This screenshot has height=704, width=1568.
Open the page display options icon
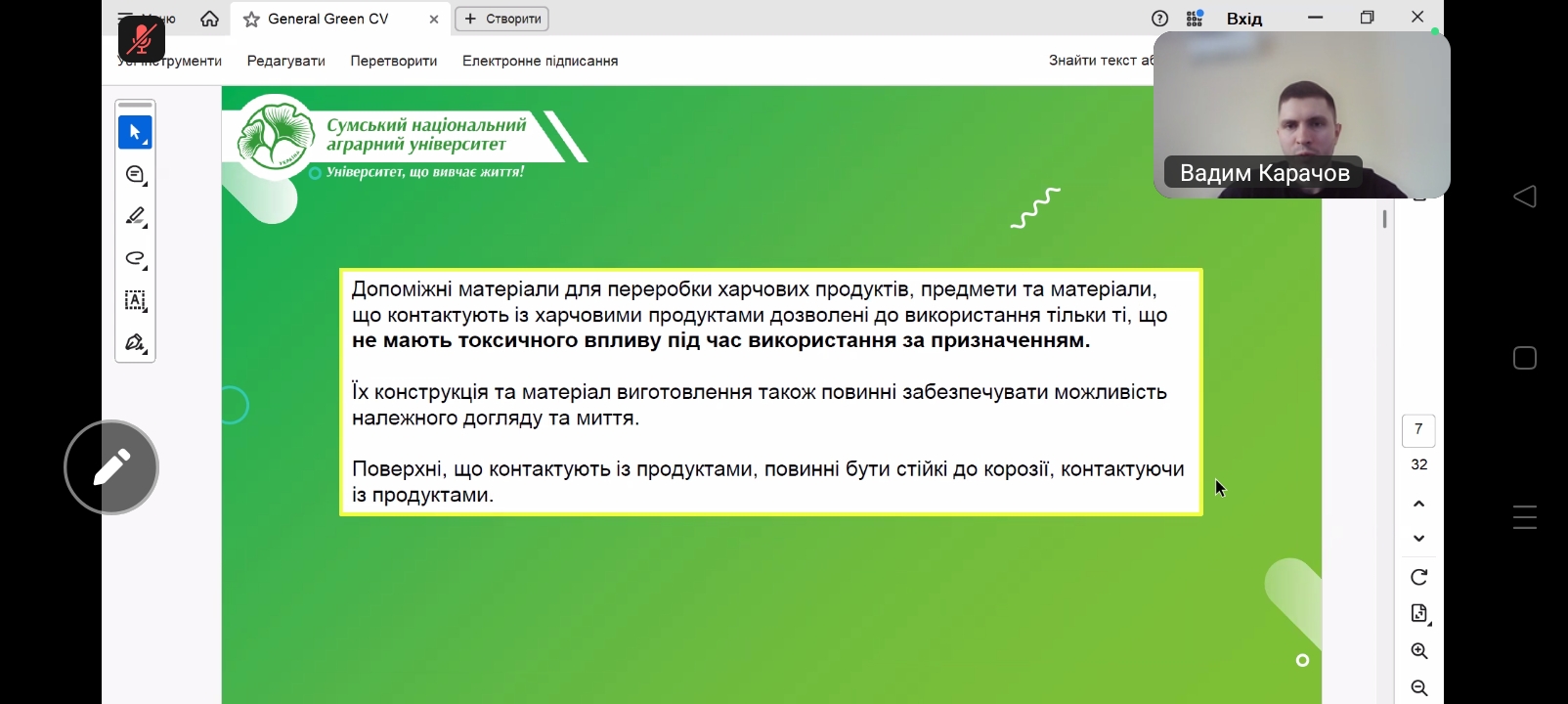tap(1419, 614)
